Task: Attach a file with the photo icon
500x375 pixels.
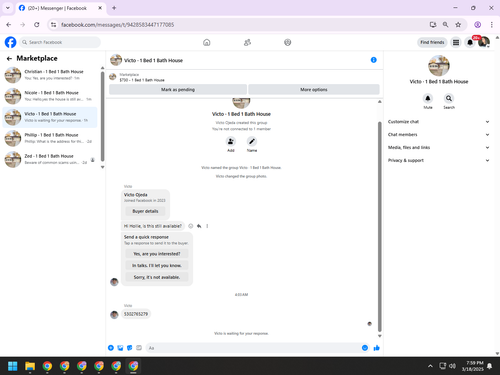Action: (x=120, y=348)
